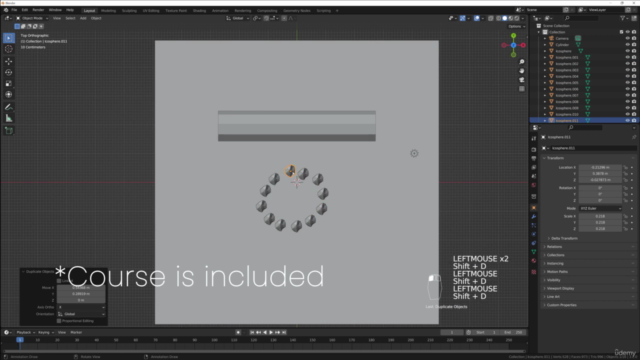The width and height of the screenshot is (640, 360).
Task: Open the Object properties orange square tab
Action: (533, 208)
